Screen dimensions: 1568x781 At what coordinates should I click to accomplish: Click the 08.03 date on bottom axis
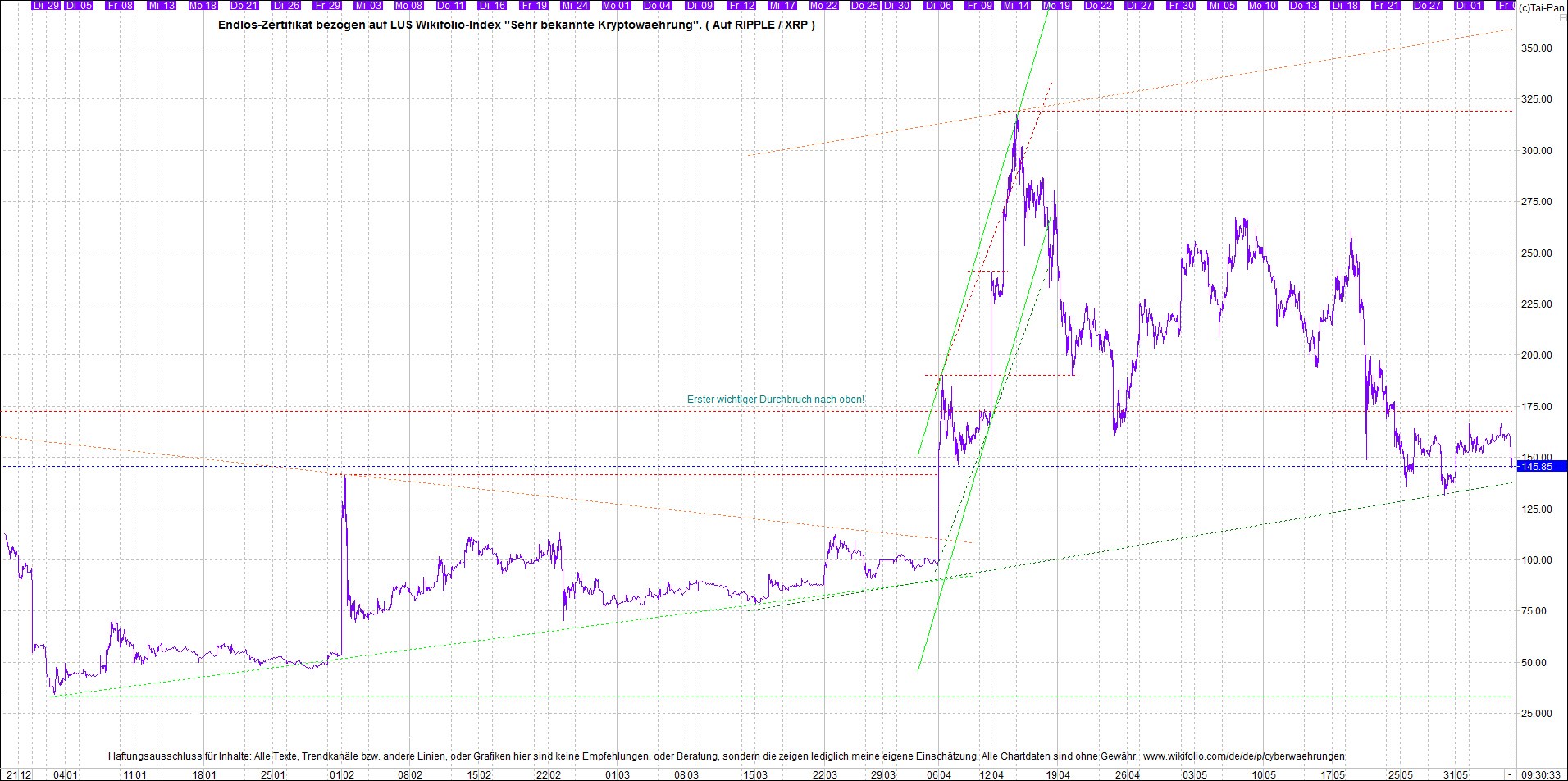pyautogui.click(x=686, y=774)
